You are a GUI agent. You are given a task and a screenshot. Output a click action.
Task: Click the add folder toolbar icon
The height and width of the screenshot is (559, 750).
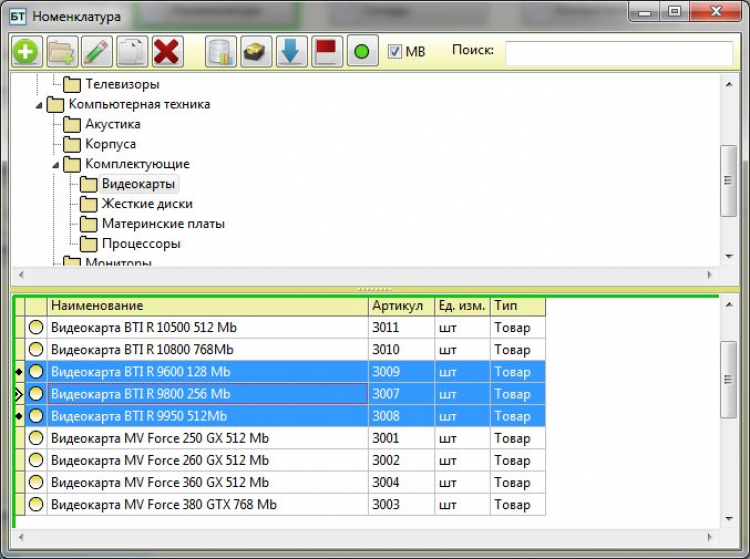(x=62, y=51)
